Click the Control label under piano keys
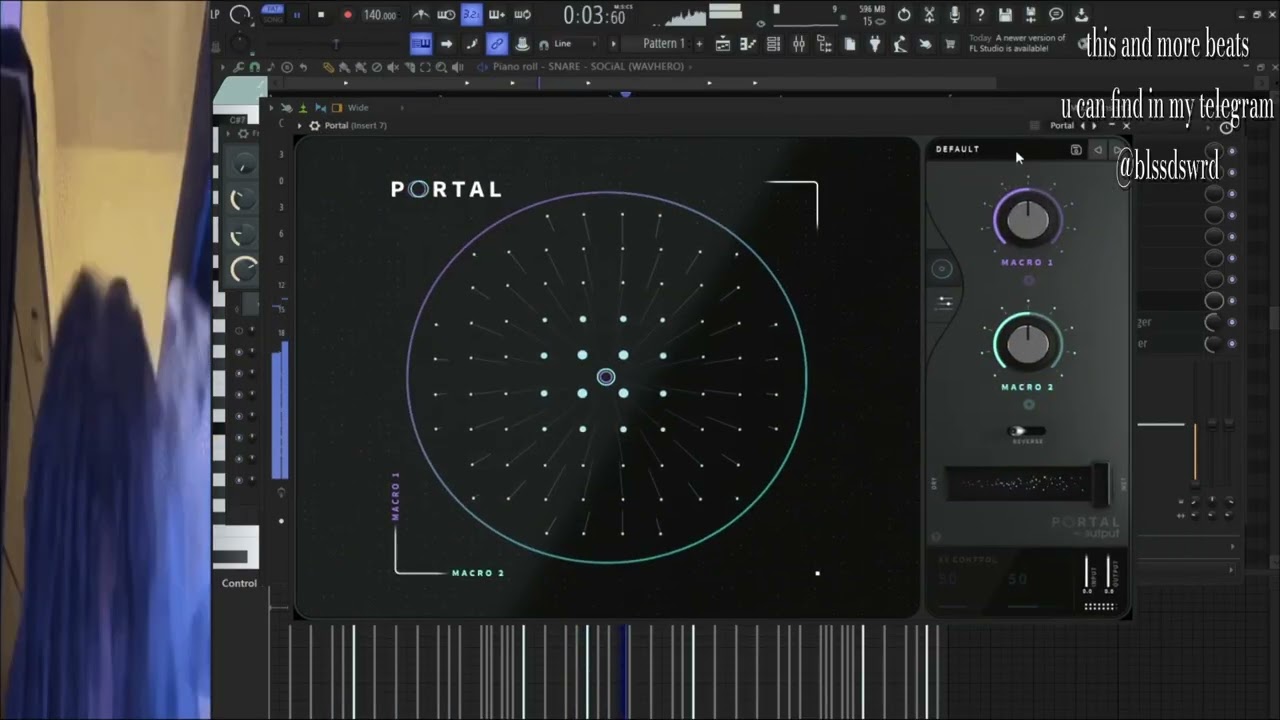Image resolution: width=1280 pixels, height=720 pixels. pyautogui.click(x=239, y=583)
